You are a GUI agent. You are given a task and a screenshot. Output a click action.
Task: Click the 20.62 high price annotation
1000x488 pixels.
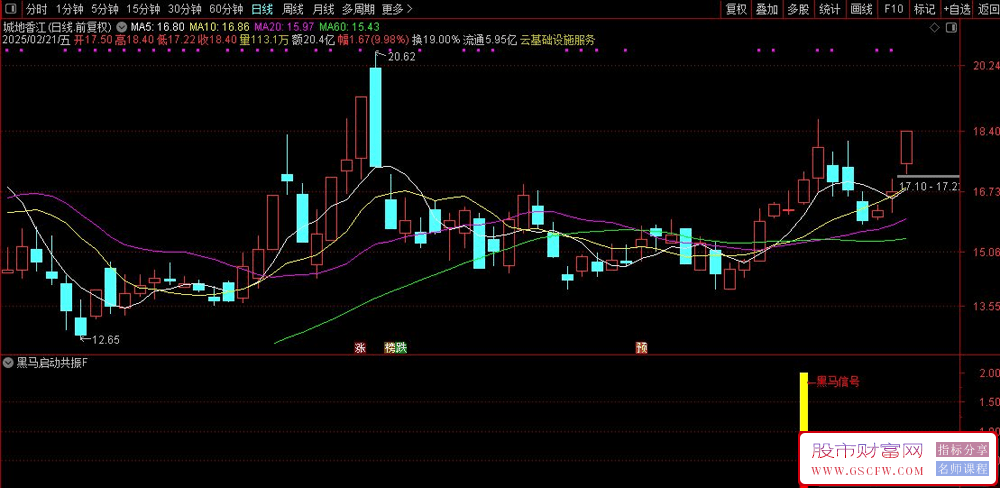tap(401, 57)
